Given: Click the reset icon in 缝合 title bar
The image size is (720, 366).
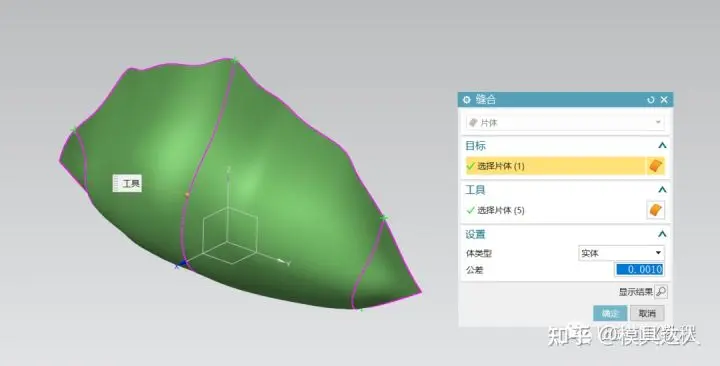Looking at the screenshot, I should click(x=650, y=100).
